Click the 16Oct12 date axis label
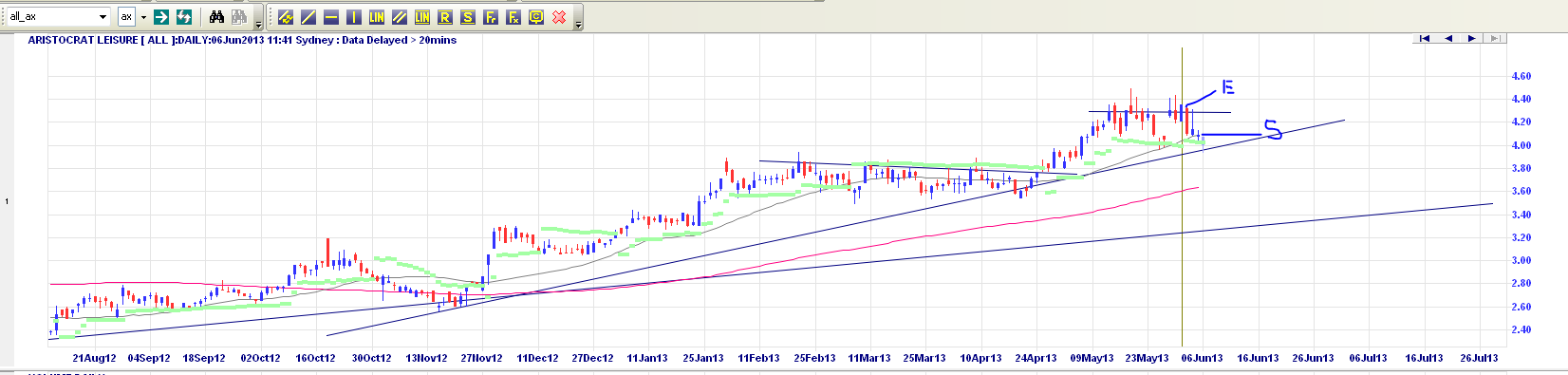 315,358
